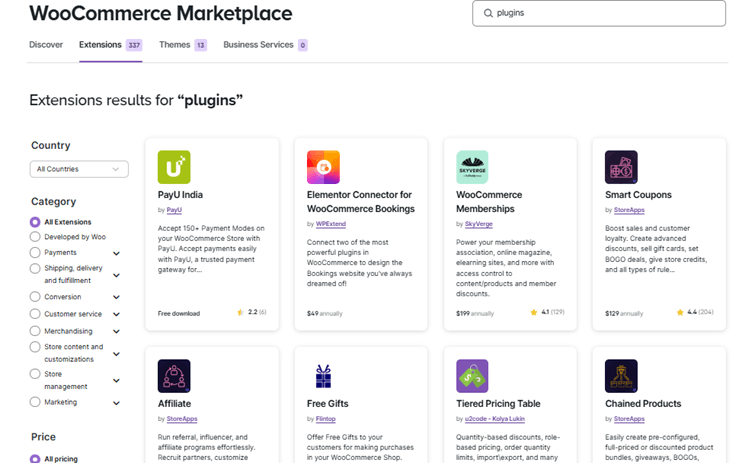Open the PayU vendor link
This screenshot has width=755, height=463.
[x=174, y=210]
